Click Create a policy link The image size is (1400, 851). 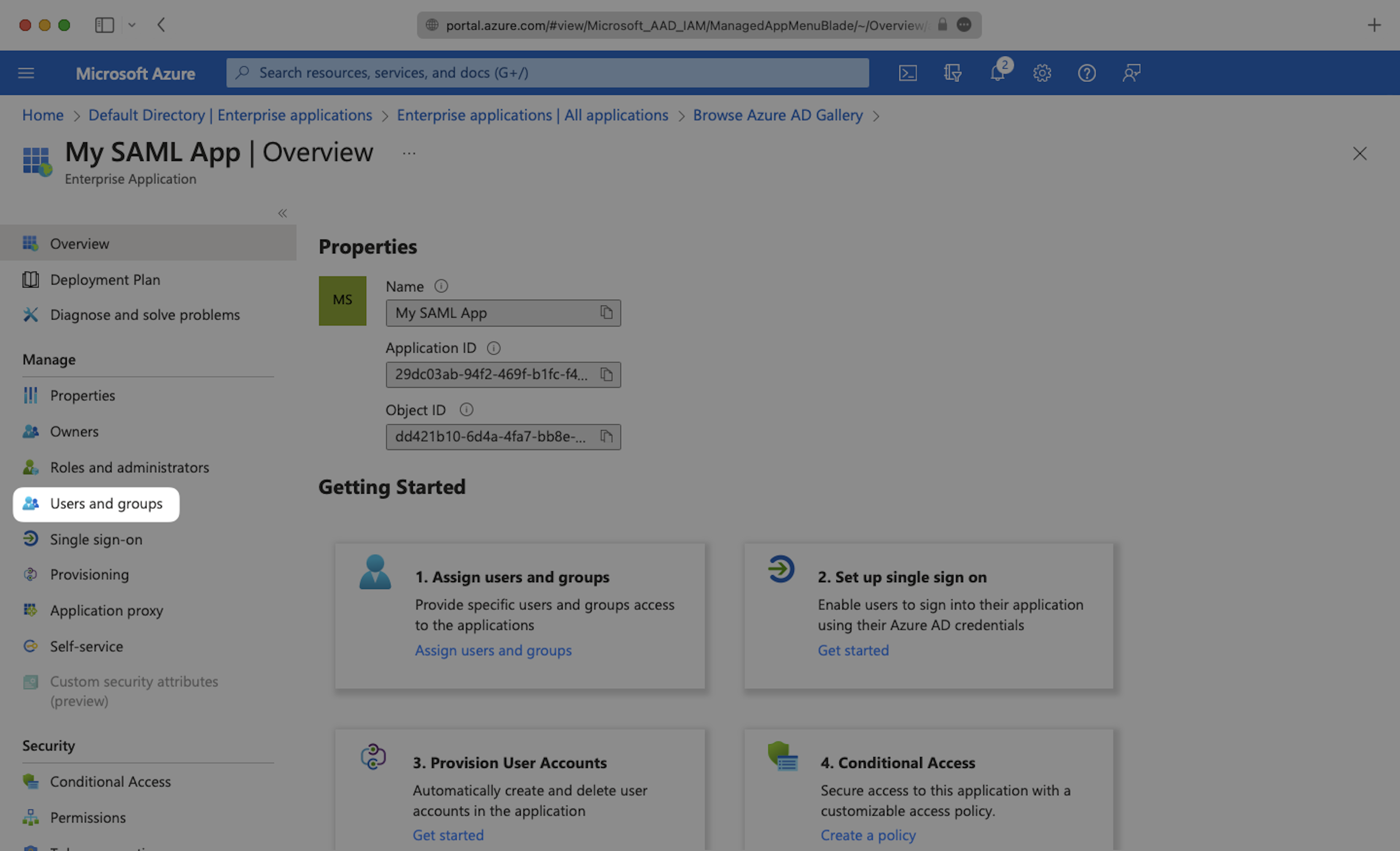[x=868, y=835]
